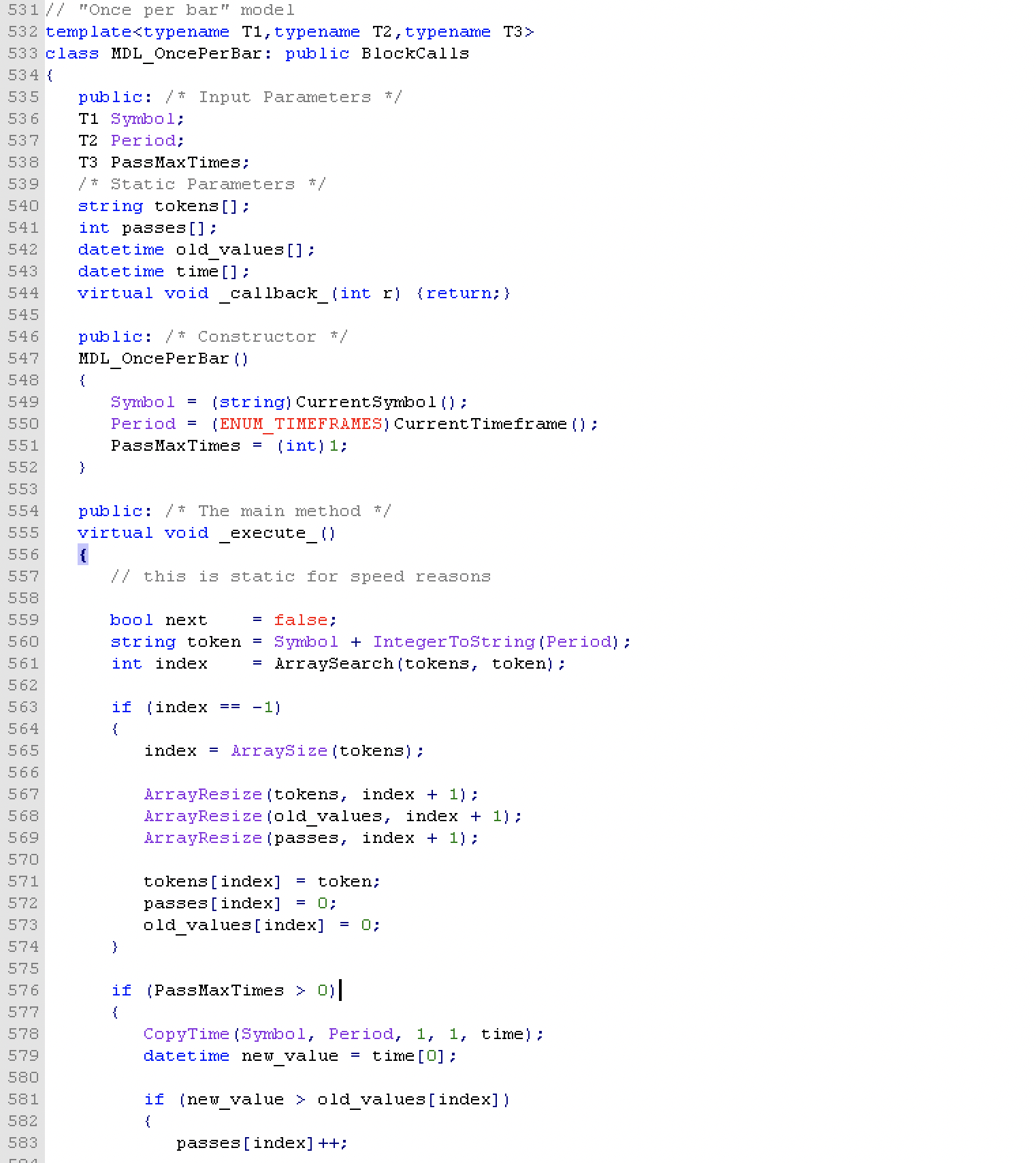The height and width of the screenshot is (1163, 1036).
Task: Click 'ArrayResize(tokens, index + 1);' line
Action: (311, 795)
